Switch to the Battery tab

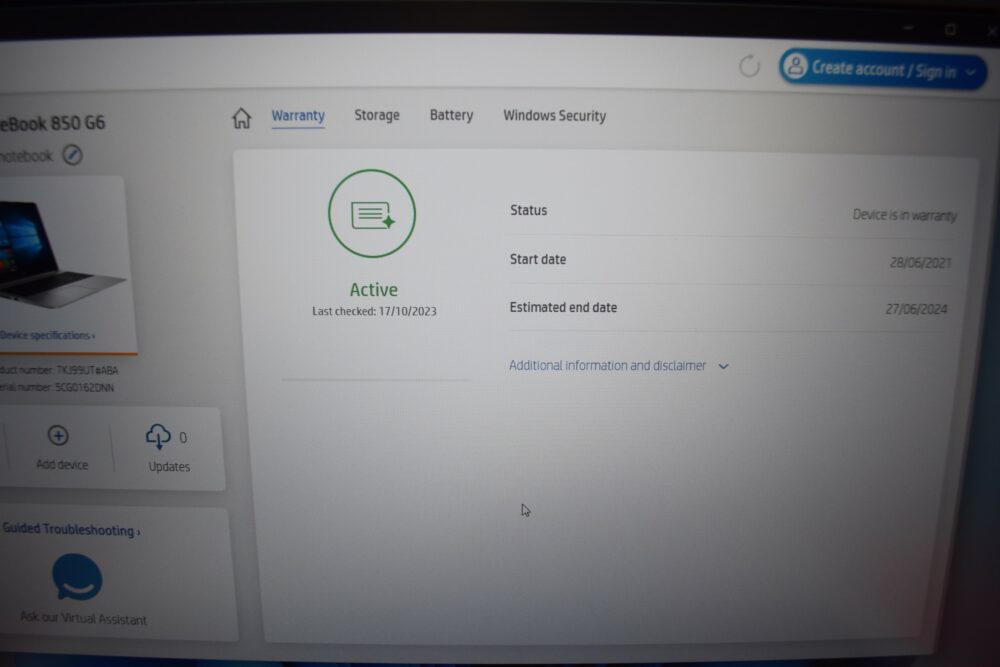click(x=452, y=115)
